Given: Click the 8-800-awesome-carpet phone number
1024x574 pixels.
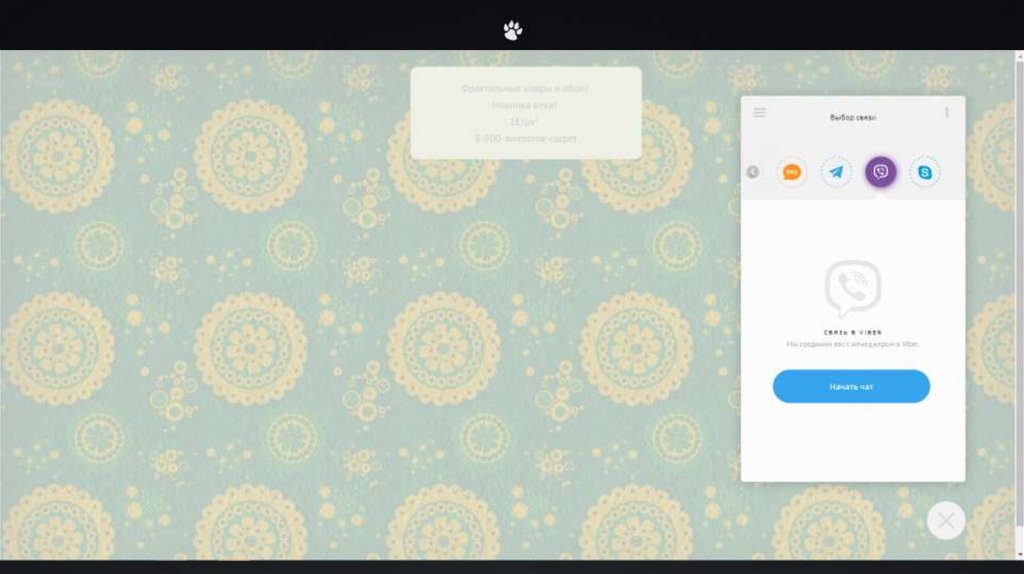Looking at the screenshot, I should pyautogui.click(x=526, y=138).
